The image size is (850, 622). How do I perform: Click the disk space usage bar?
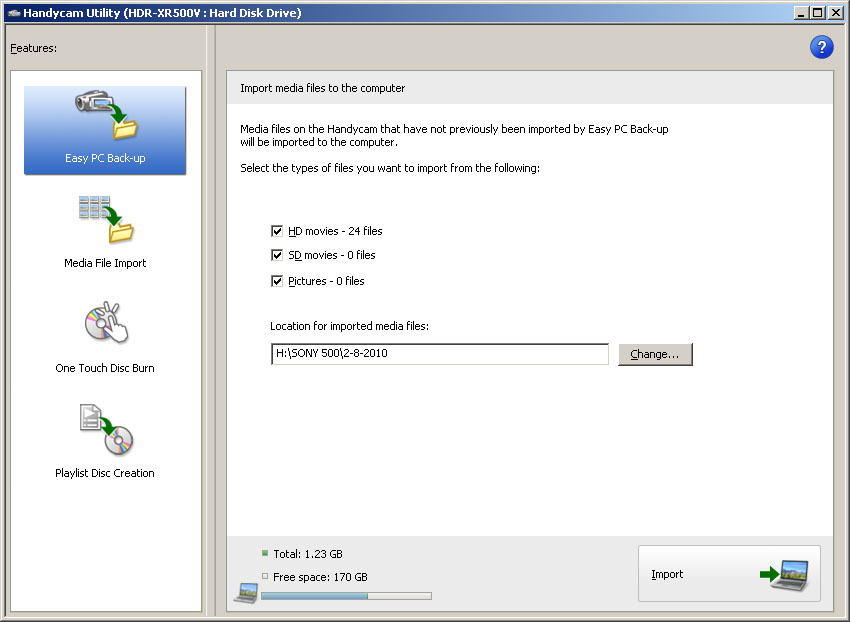346,596
